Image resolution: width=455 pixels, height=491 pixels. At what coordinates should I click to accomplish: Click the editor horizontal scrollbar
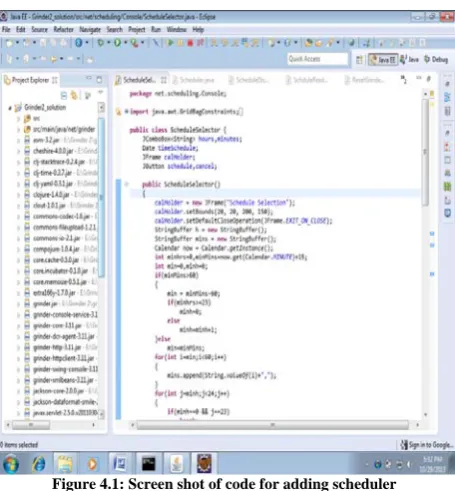pyautogui.click(x=273, y=425)
